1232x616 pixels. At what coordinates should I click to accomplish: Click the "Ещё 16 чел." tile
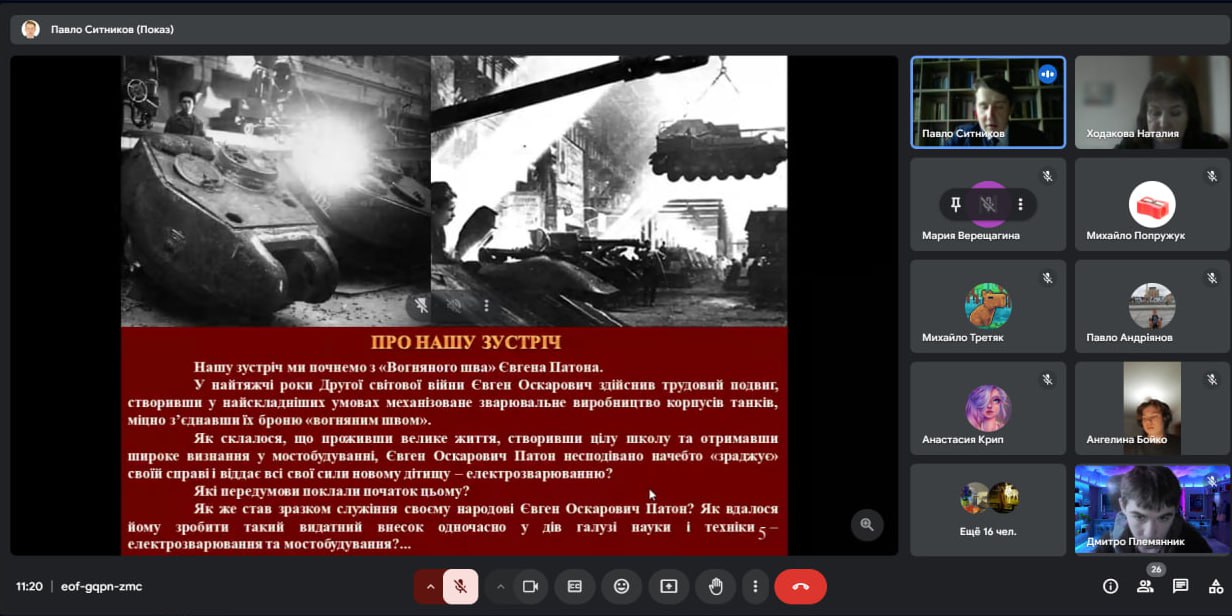[x=988, y=510]
